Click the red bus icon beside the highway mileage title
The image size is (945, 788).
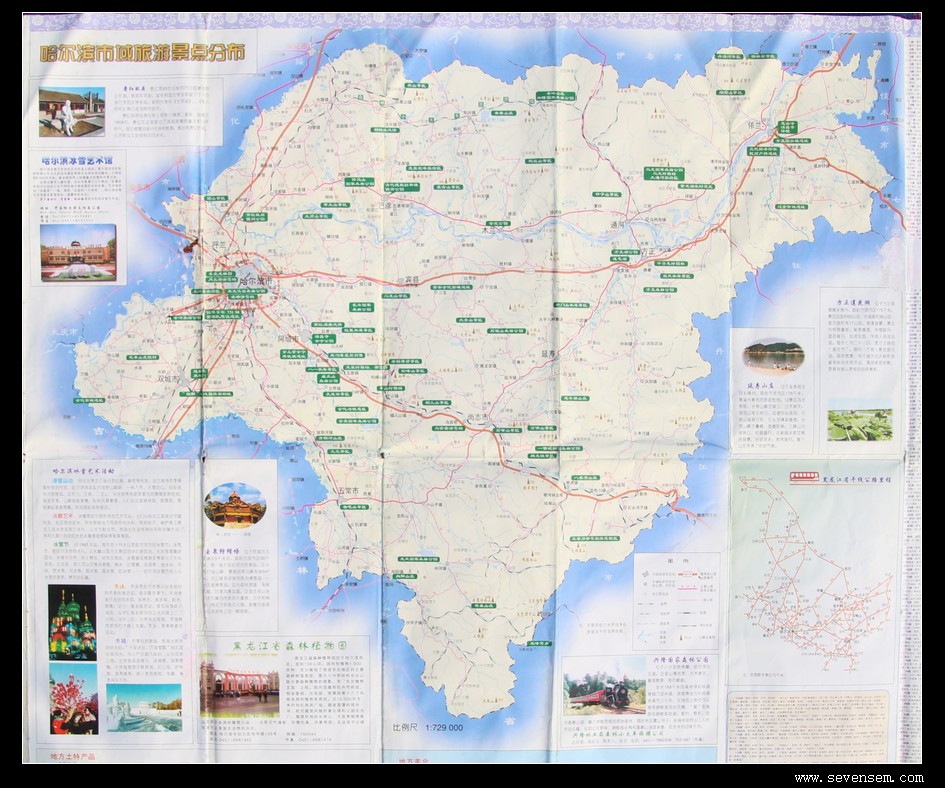805,477
